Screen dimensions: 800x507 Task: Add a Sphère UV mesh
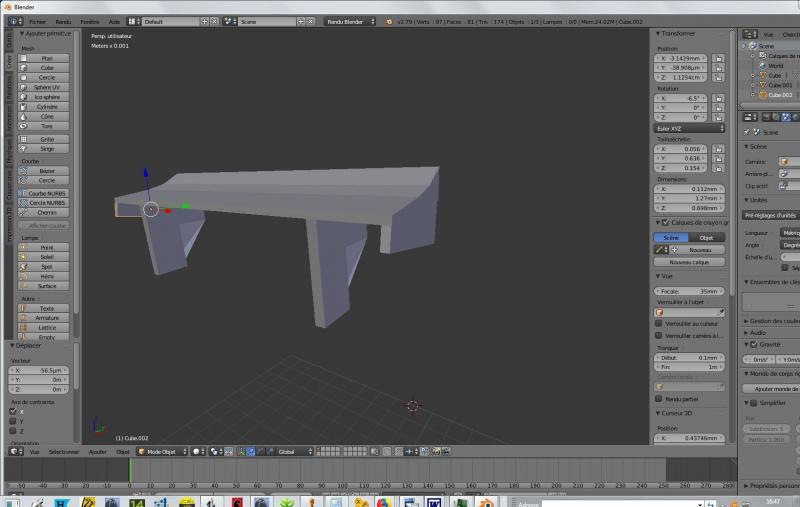pos(47,87)
